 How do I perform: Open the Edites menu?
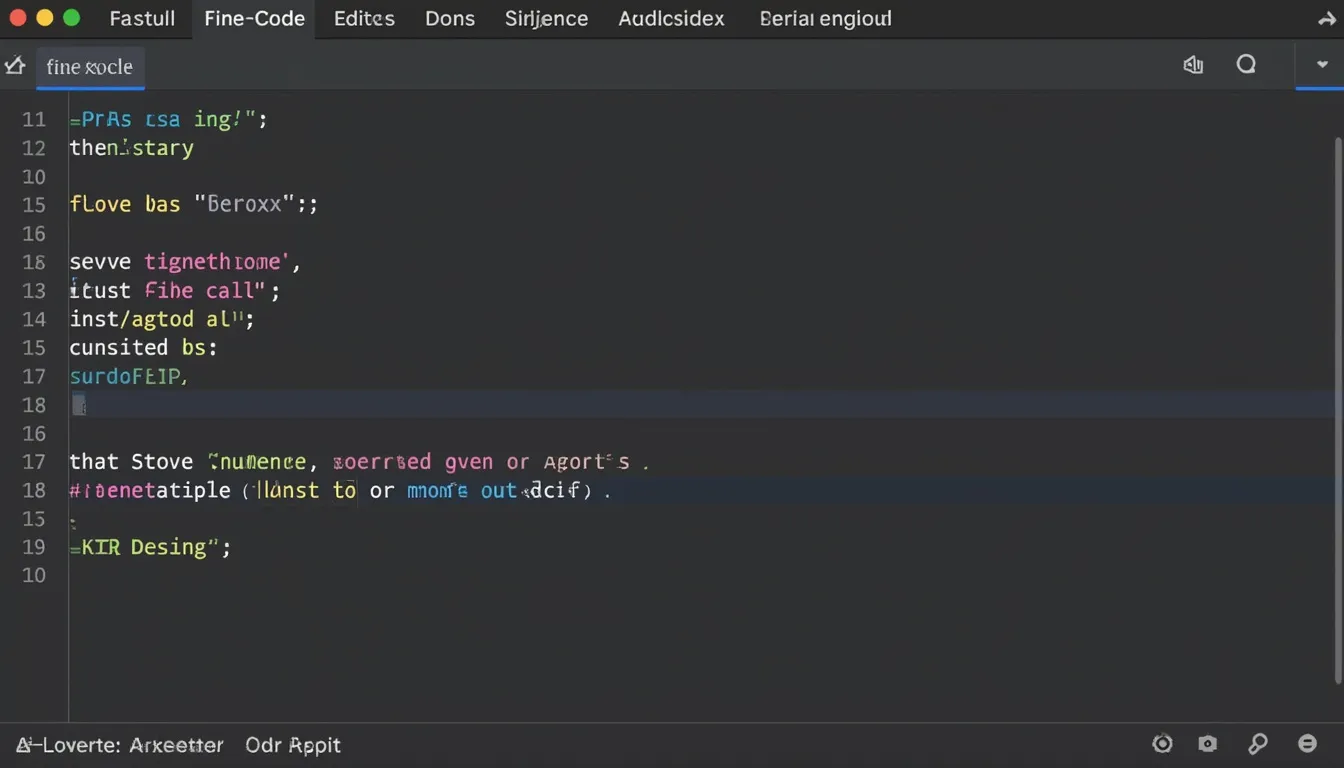click(364, 18)
